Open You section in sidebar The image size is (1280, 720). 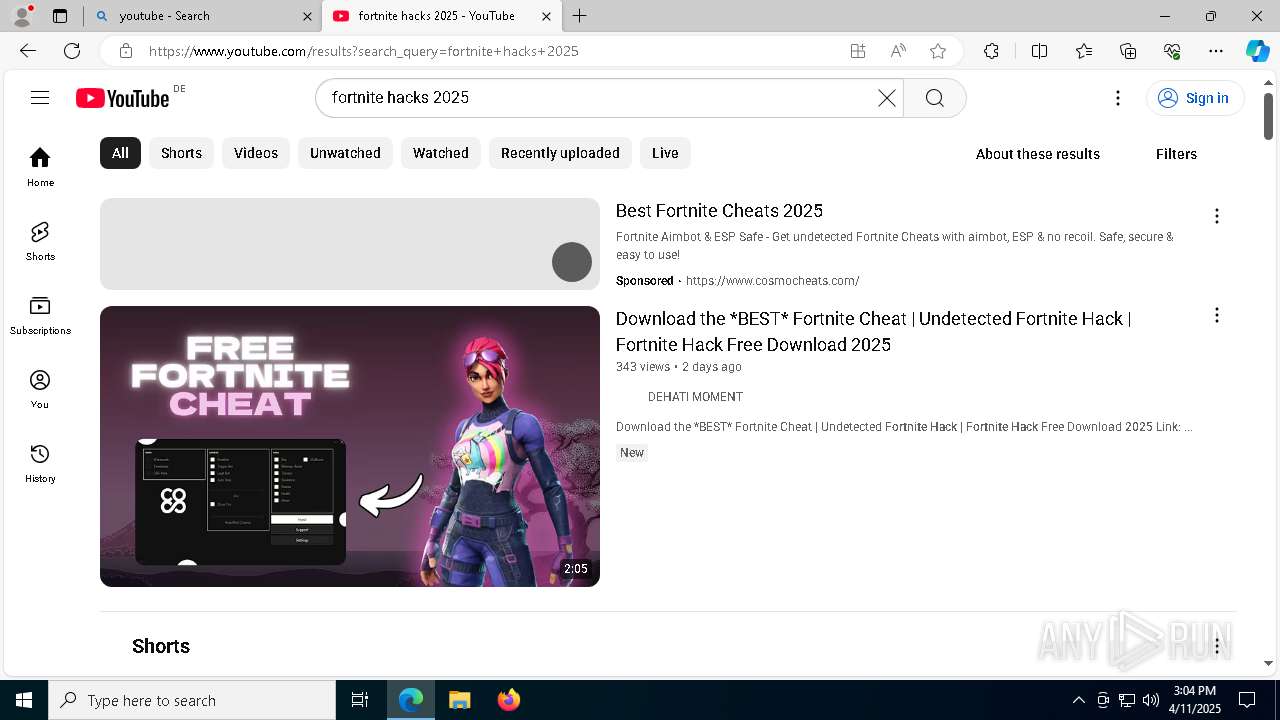tap(40, 389)
